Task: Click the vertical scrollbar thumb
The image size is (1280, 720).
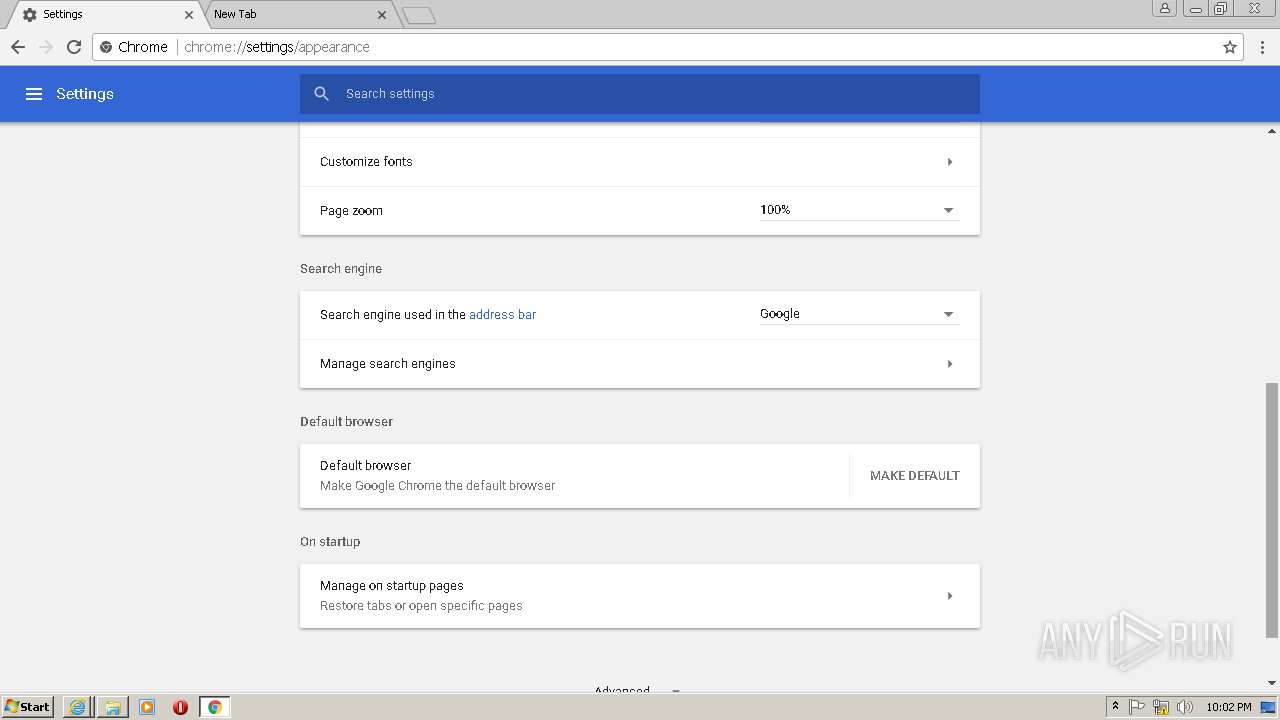Action: pos(1272,510)
